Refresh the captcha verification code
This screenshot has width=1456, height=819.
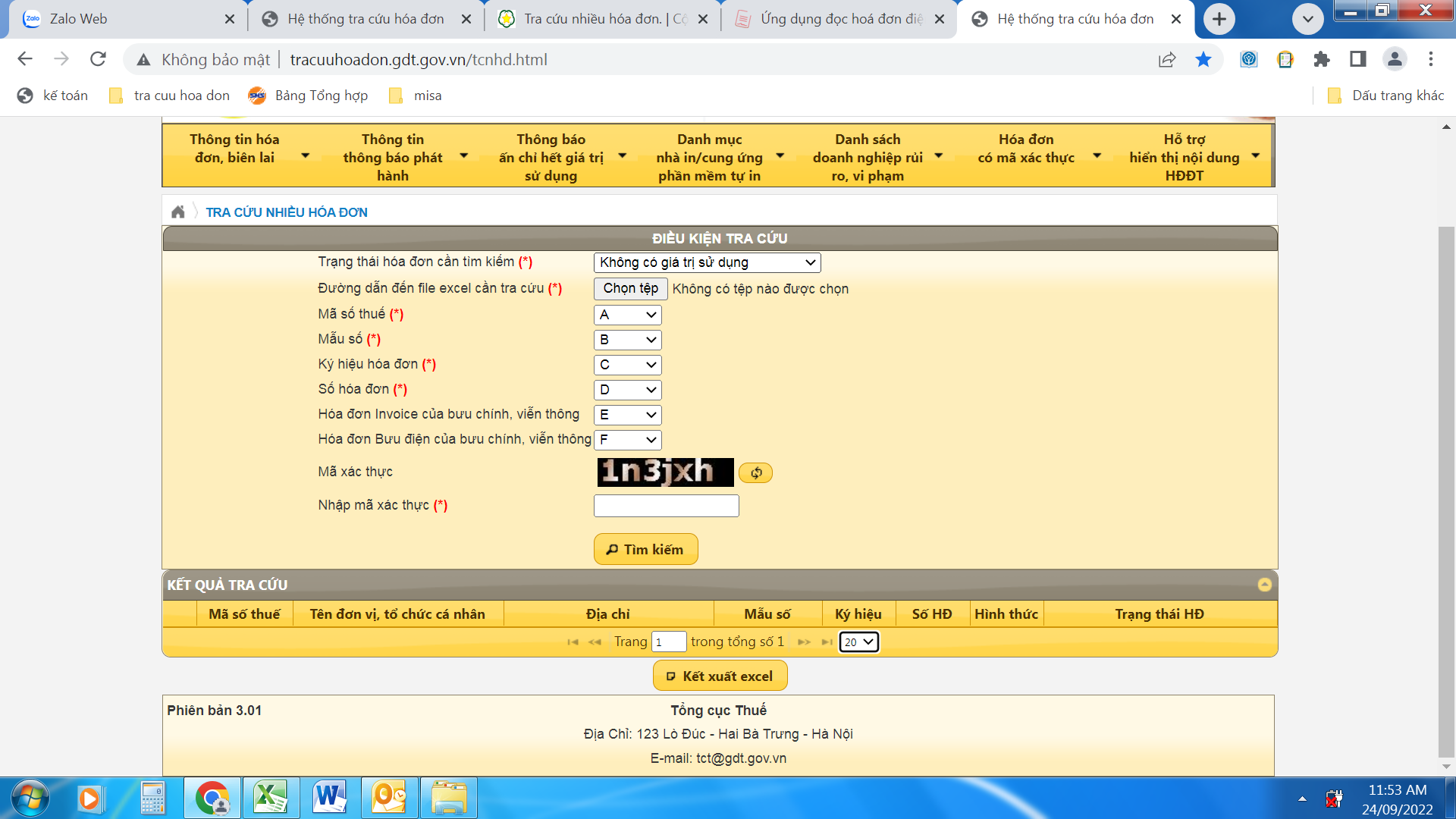click(x=755, y=473)
